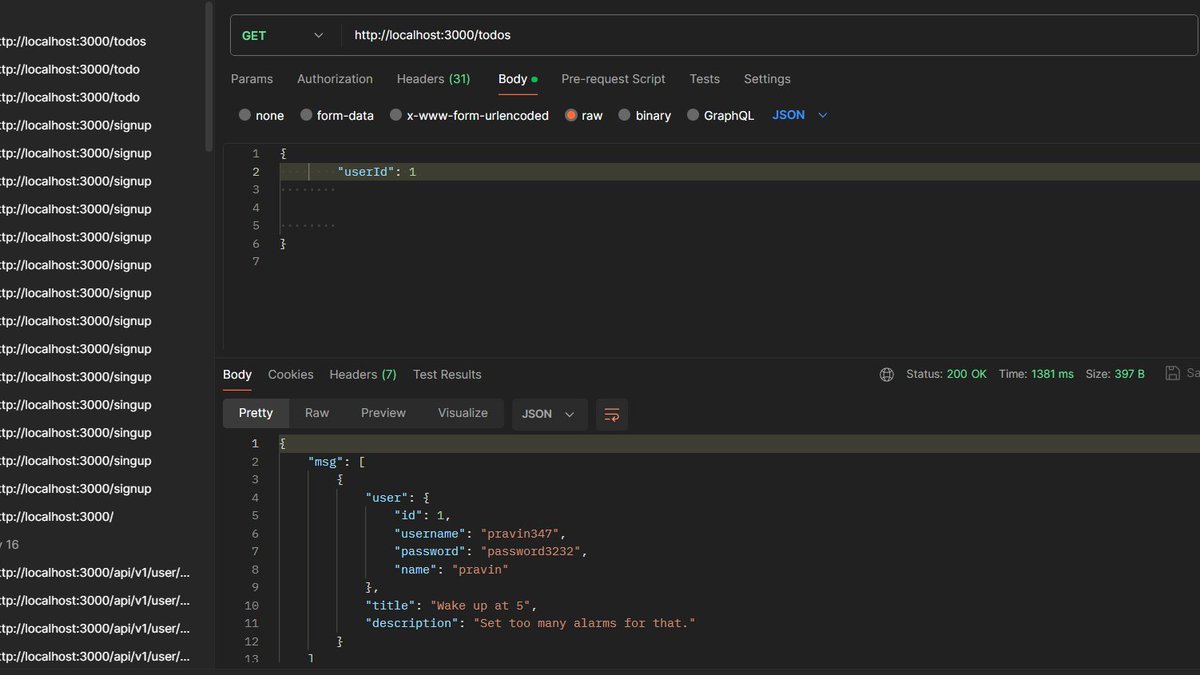Click the sidebar history scrollbar

pos(208,75)
